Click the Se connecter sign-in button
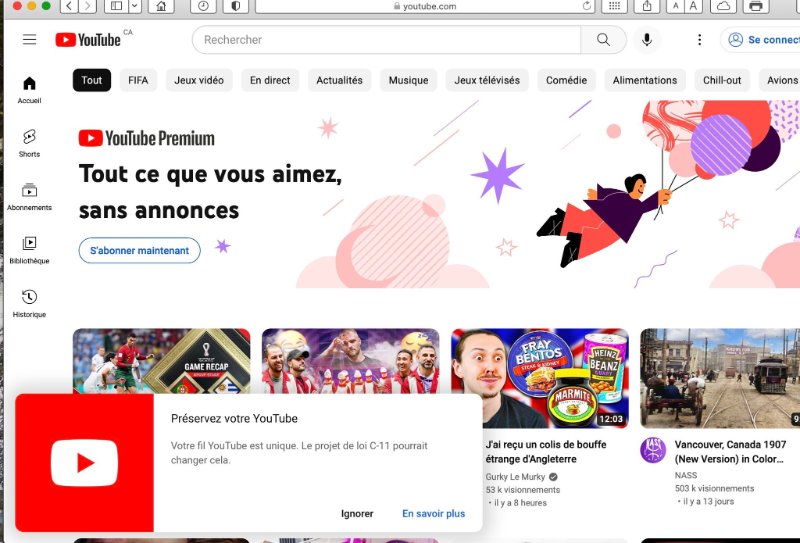The image size is (800, 543). (x=760, y=40)
